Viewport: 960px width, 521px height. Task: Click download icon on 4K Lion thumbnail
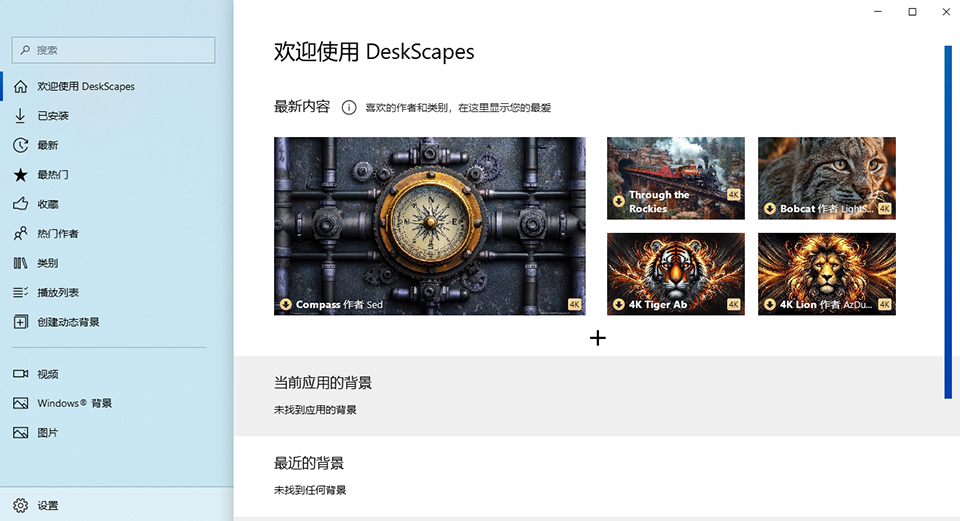pos(770,304)
